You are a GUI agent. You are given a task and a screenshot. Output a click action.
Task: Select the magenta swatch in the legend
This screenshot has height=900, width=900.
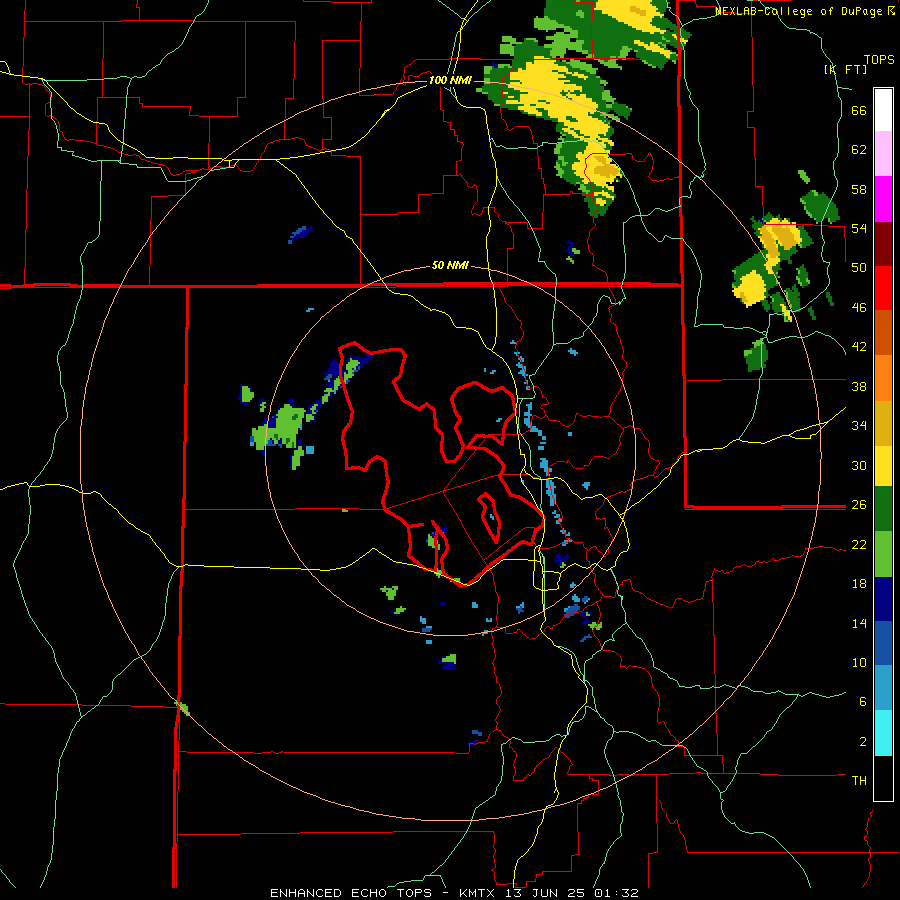[x=883, y=199]
